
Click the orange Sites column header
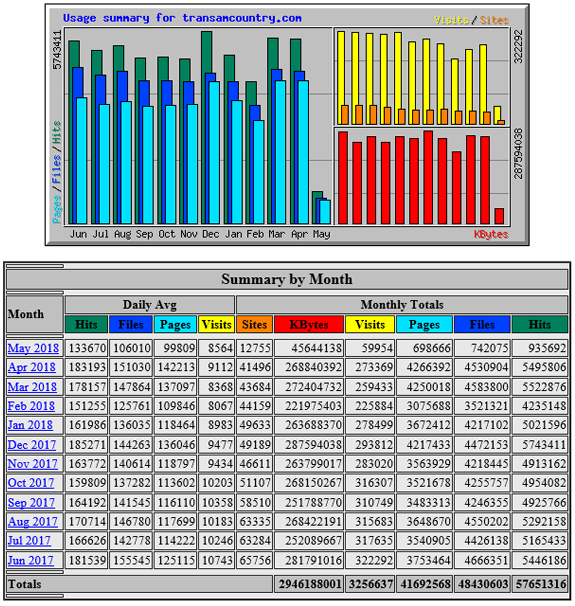coord(254,325)
